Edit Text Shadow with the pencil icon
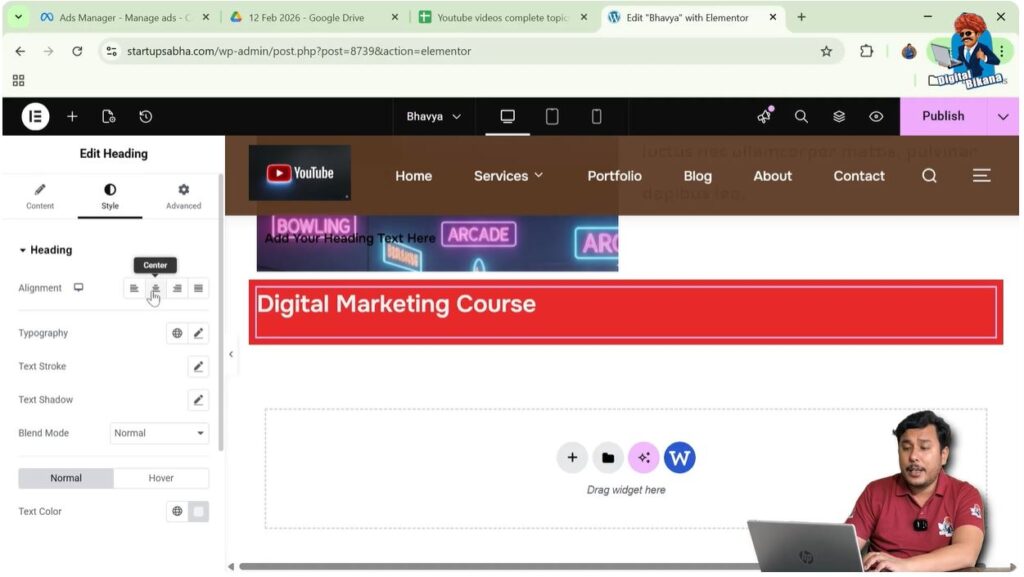This screenshot has width=1024, height=577. [199, 399]
